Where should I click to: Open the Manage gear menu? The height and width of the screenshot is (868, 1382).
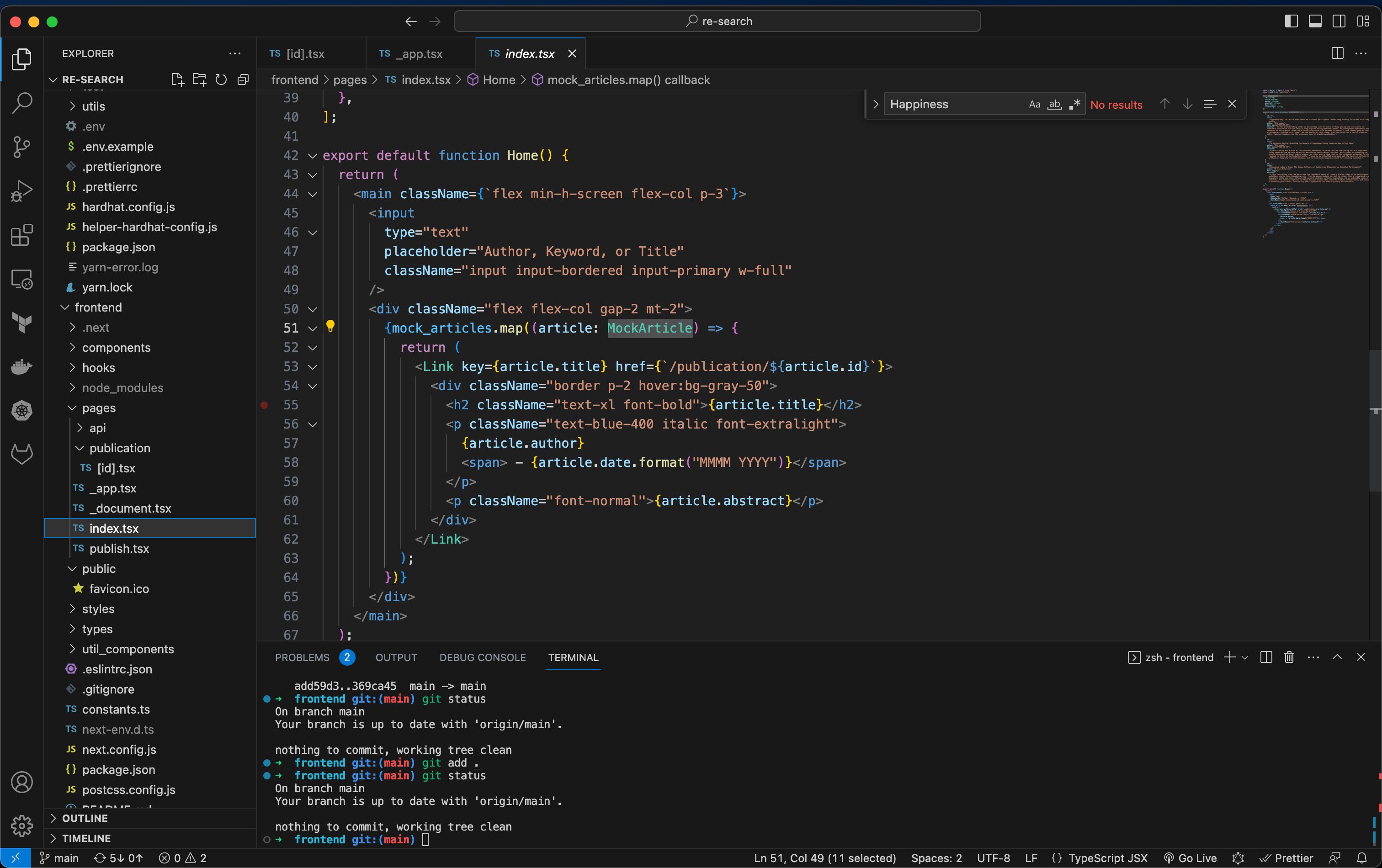pos(22,826)
